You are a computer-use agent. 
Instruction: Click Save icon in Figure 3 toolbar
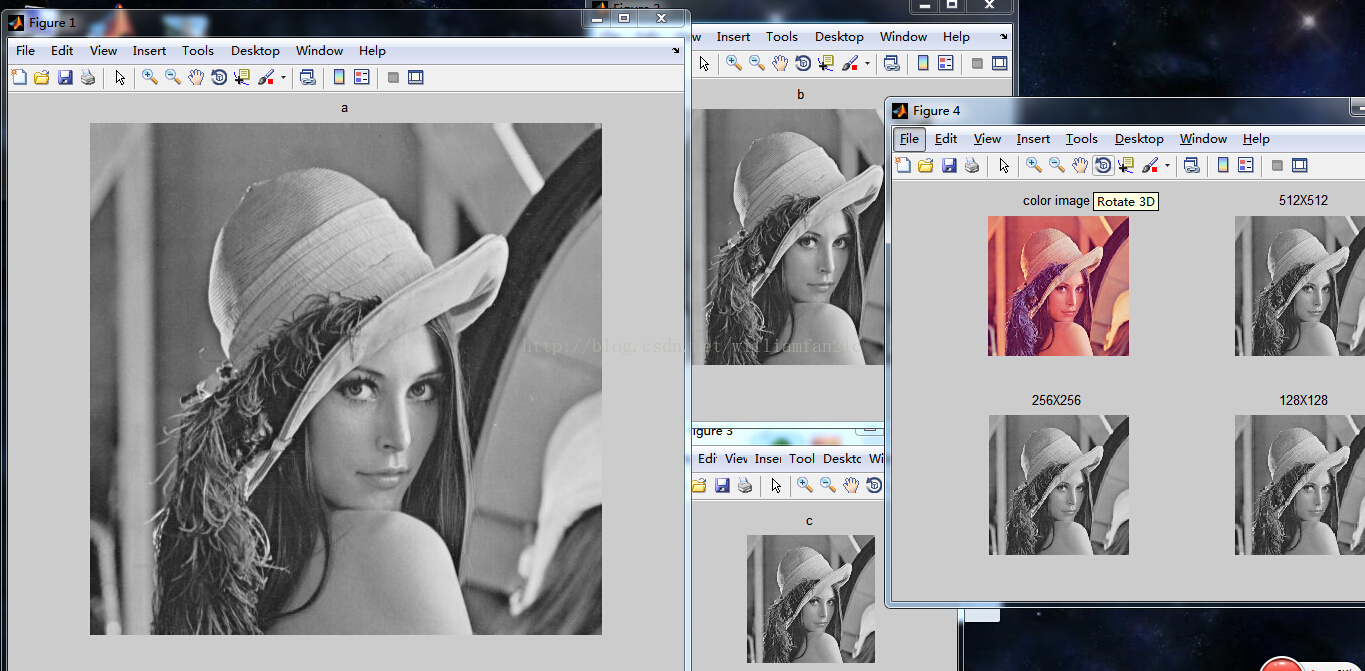(x=722, y=485)
